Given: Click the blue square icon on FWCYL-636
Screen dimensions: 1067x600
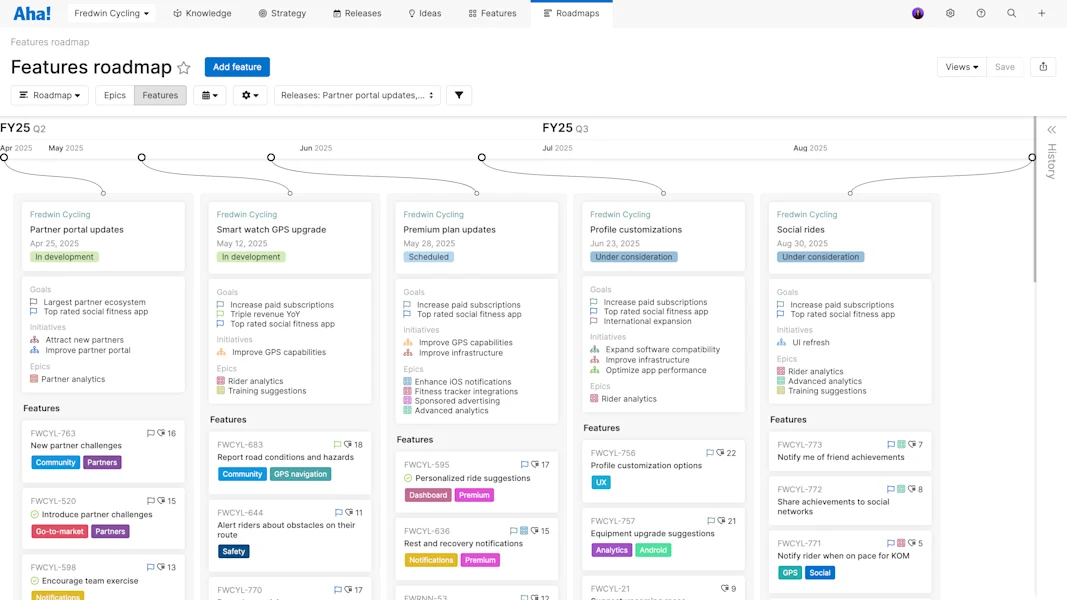Looking at the screenshot, I should (x=524, y=531).
